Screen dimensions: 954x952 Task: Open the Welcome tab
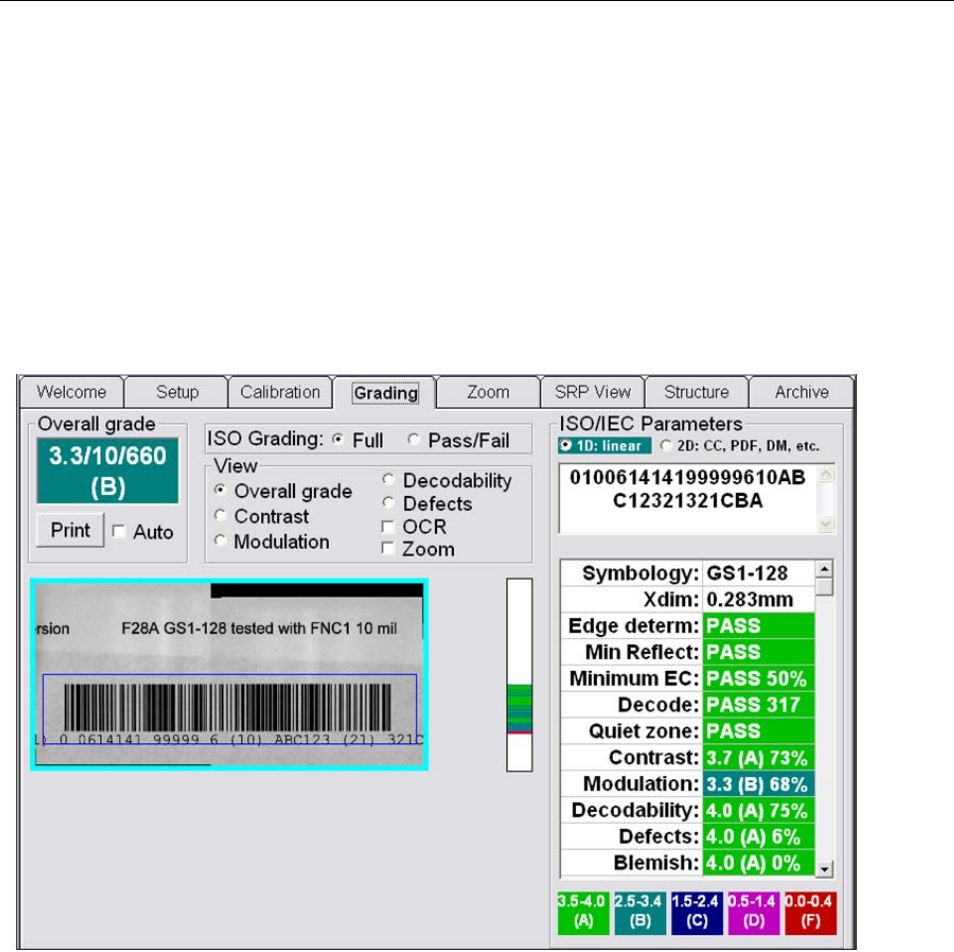(x=72, y=392)
